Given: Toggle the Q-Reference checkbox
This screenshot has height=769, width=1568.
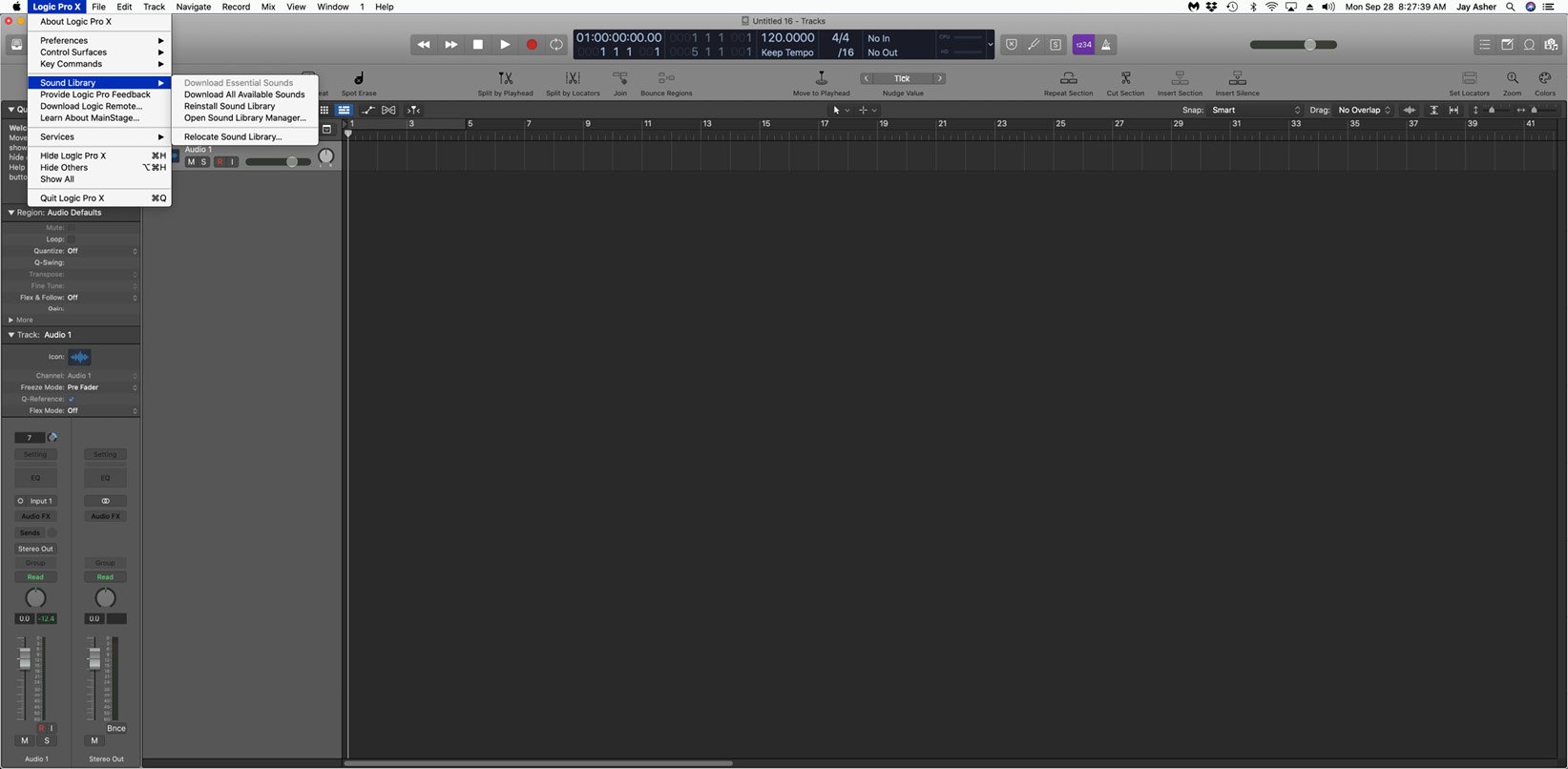Looking at the screenshot, I should point(72,399).
